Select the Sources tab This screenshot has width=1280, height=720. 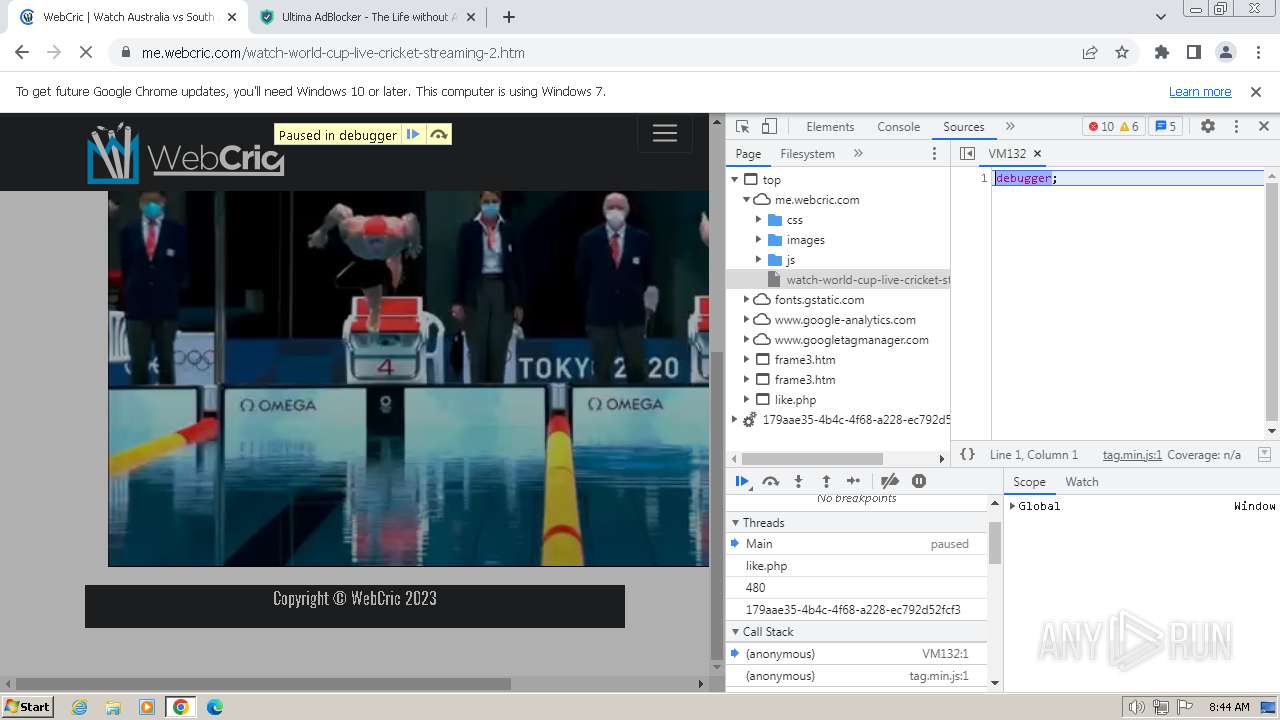(964, 127)
